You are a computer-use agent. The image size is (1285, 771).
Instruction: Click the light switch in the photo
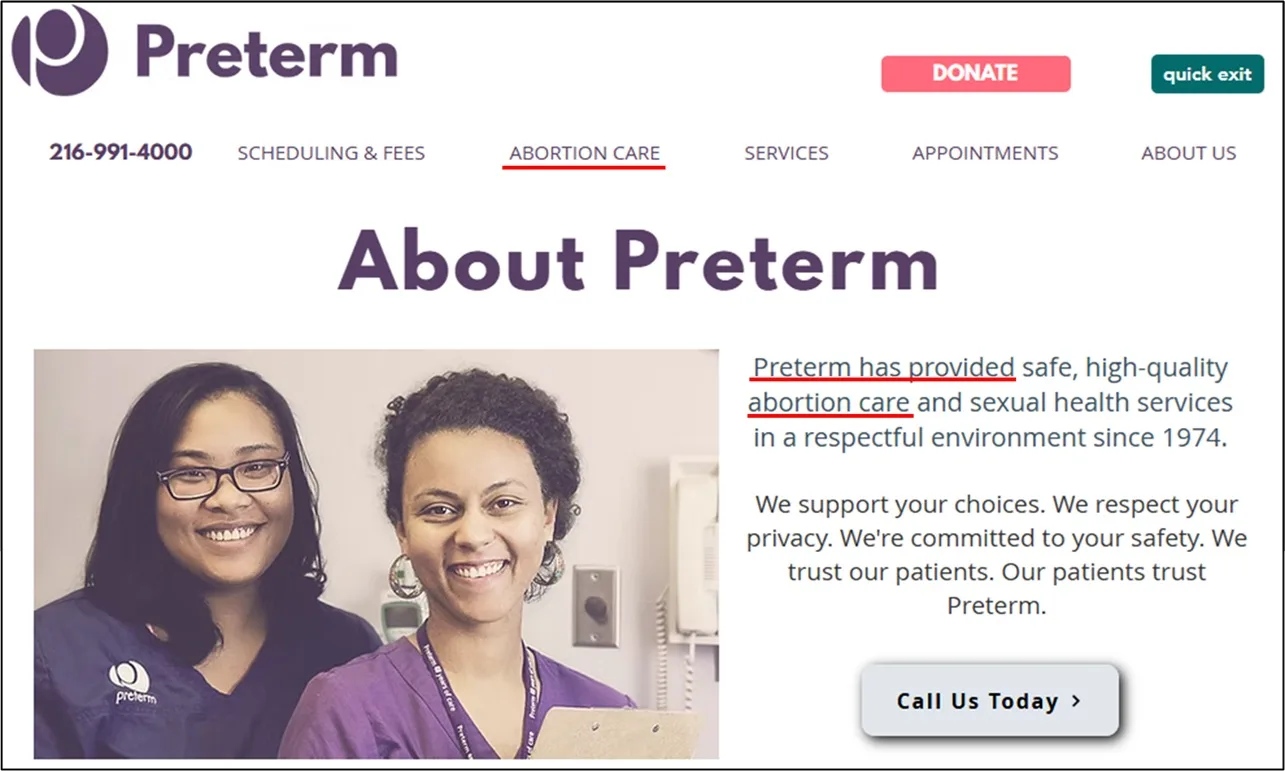pos(596,606)
